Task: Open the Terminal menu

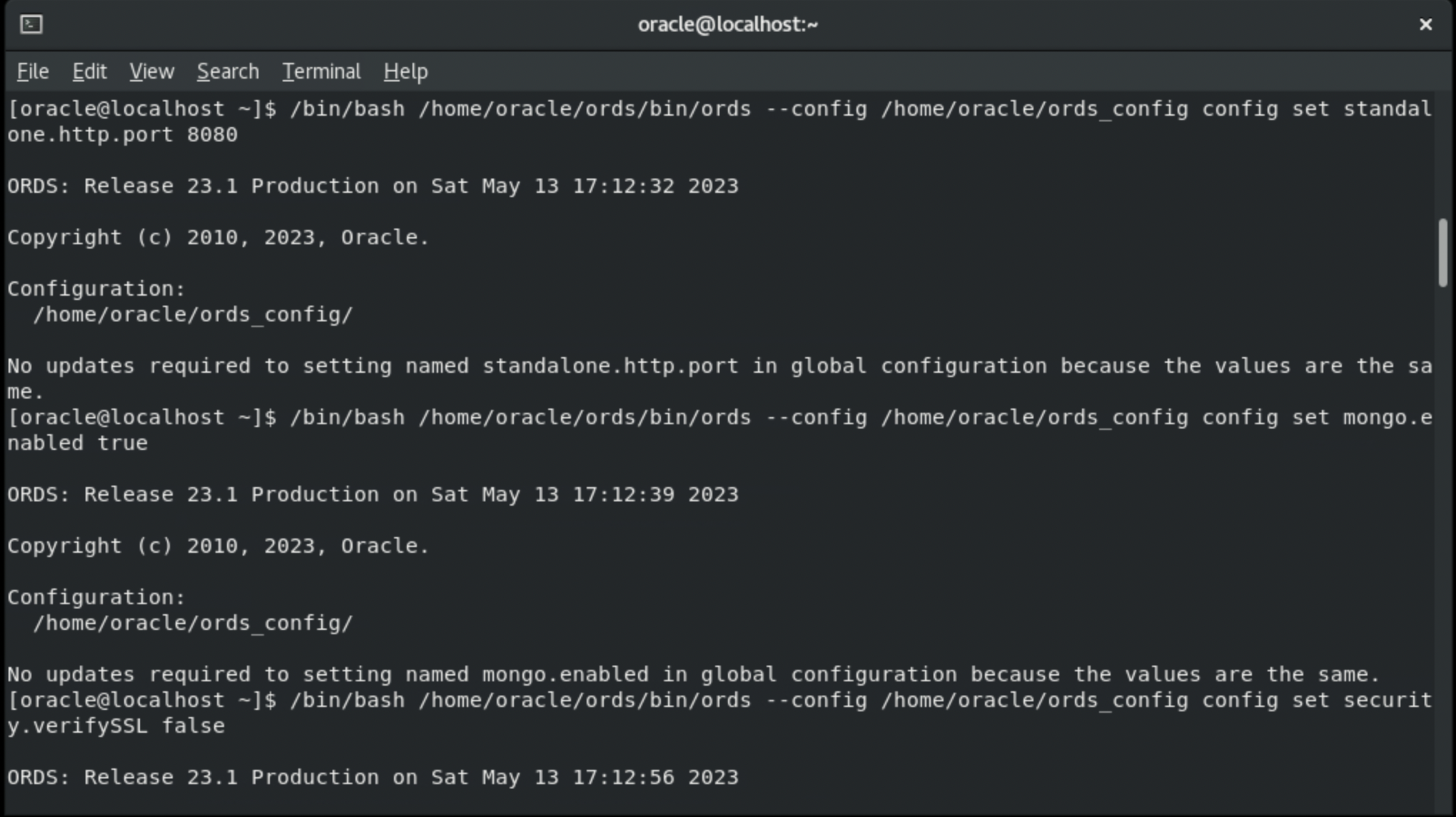Action: pyautogui.click(x=321, y=71)
